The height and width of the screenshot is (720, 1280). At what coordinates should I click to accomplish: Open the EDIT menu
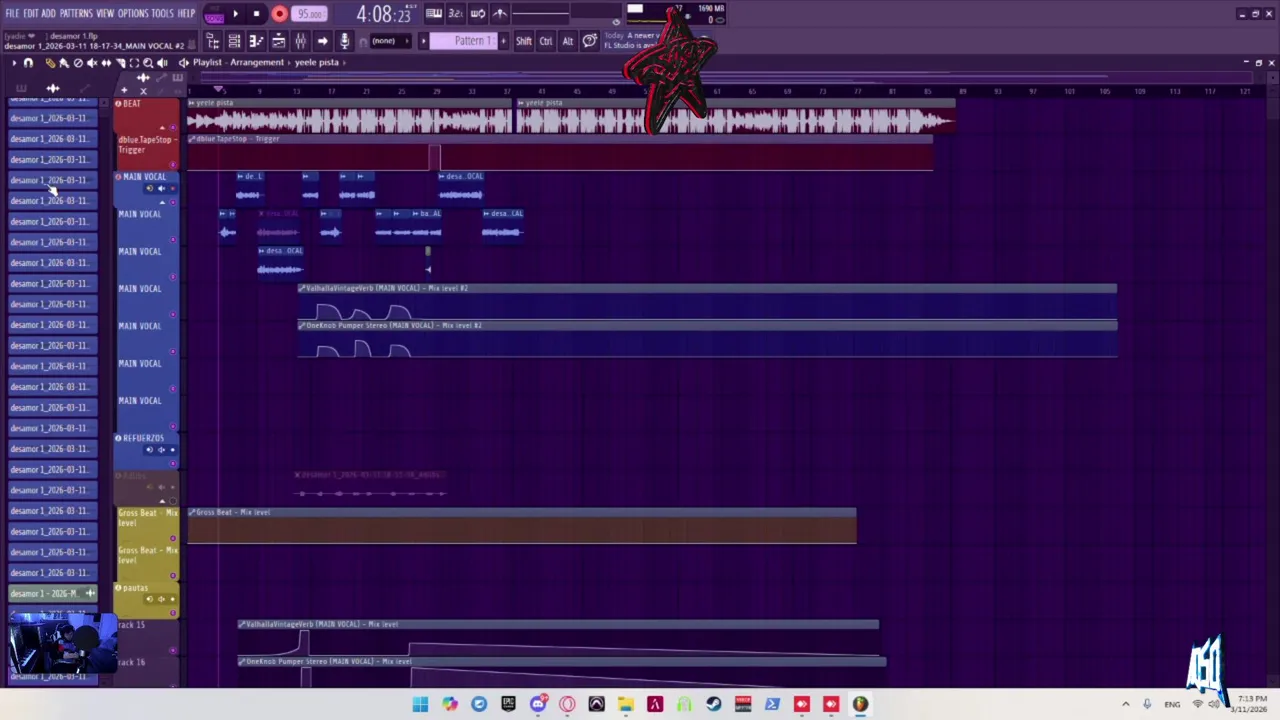31,13
